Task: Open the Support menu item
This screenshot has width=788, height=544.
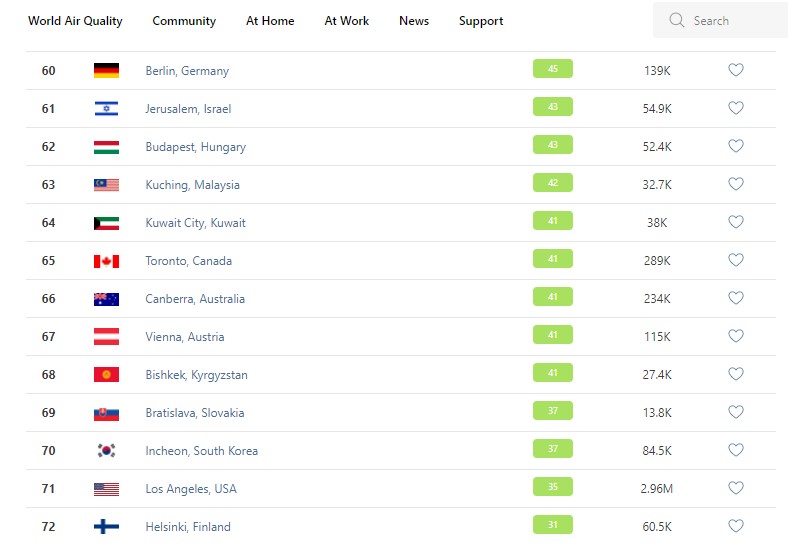Action: tap(481, 21)
